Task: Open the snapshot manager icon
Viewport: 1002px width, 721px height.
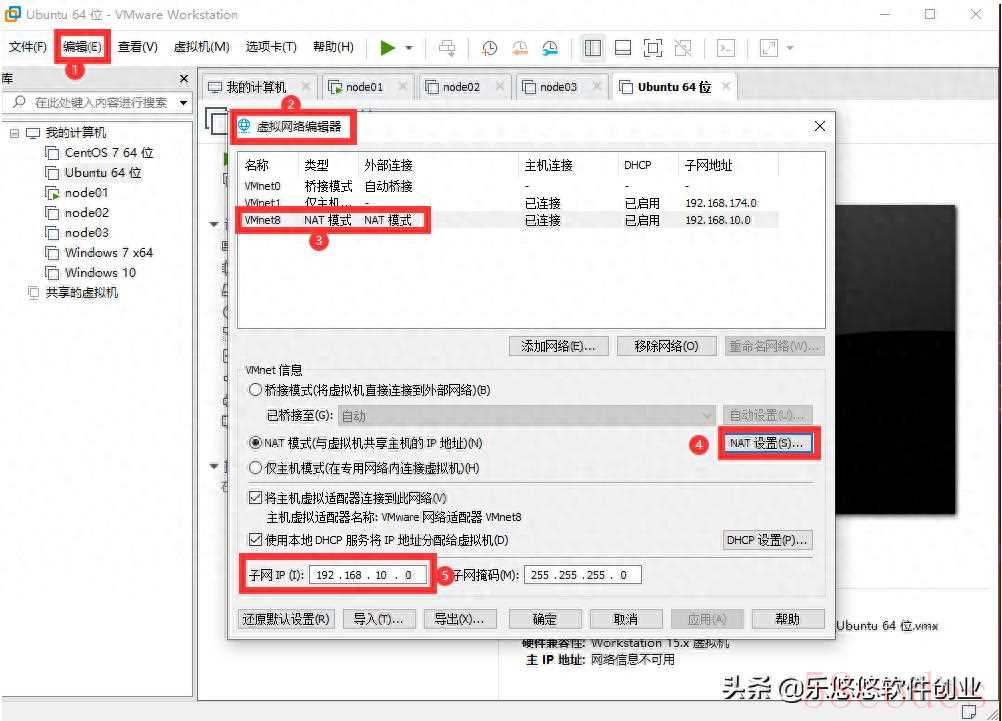Action: [x=551, y=48]
